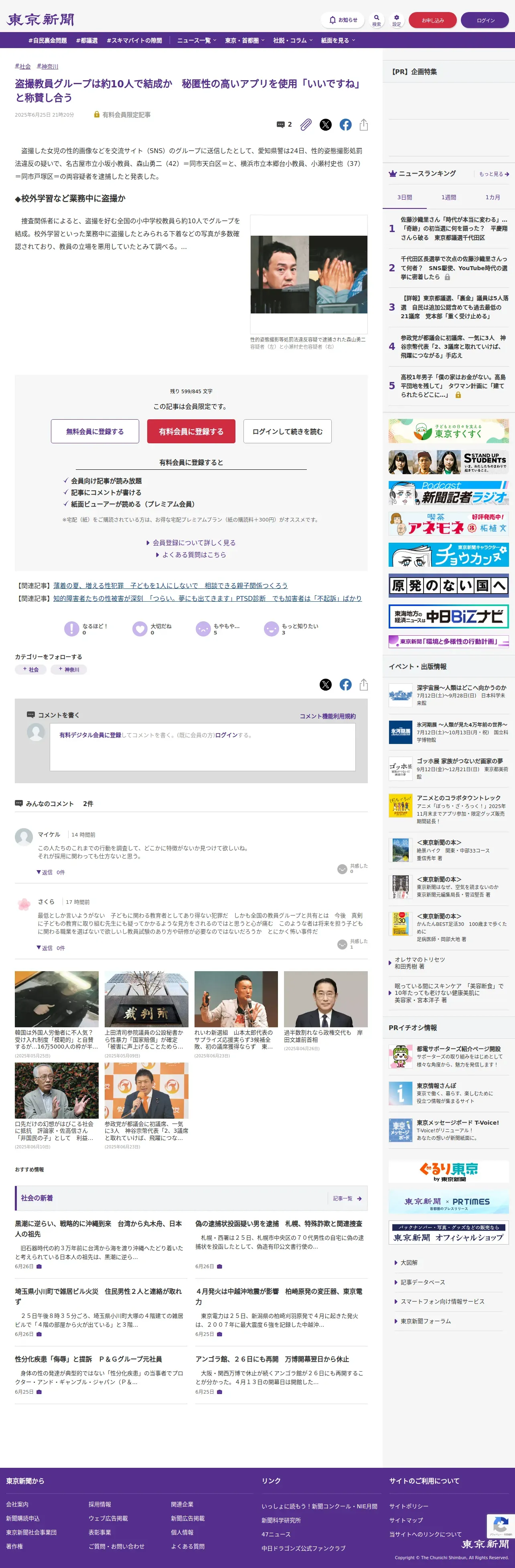Viewport: 515px width, 1568px height.
Task: Click the お申し込み button
Action: 433,20
